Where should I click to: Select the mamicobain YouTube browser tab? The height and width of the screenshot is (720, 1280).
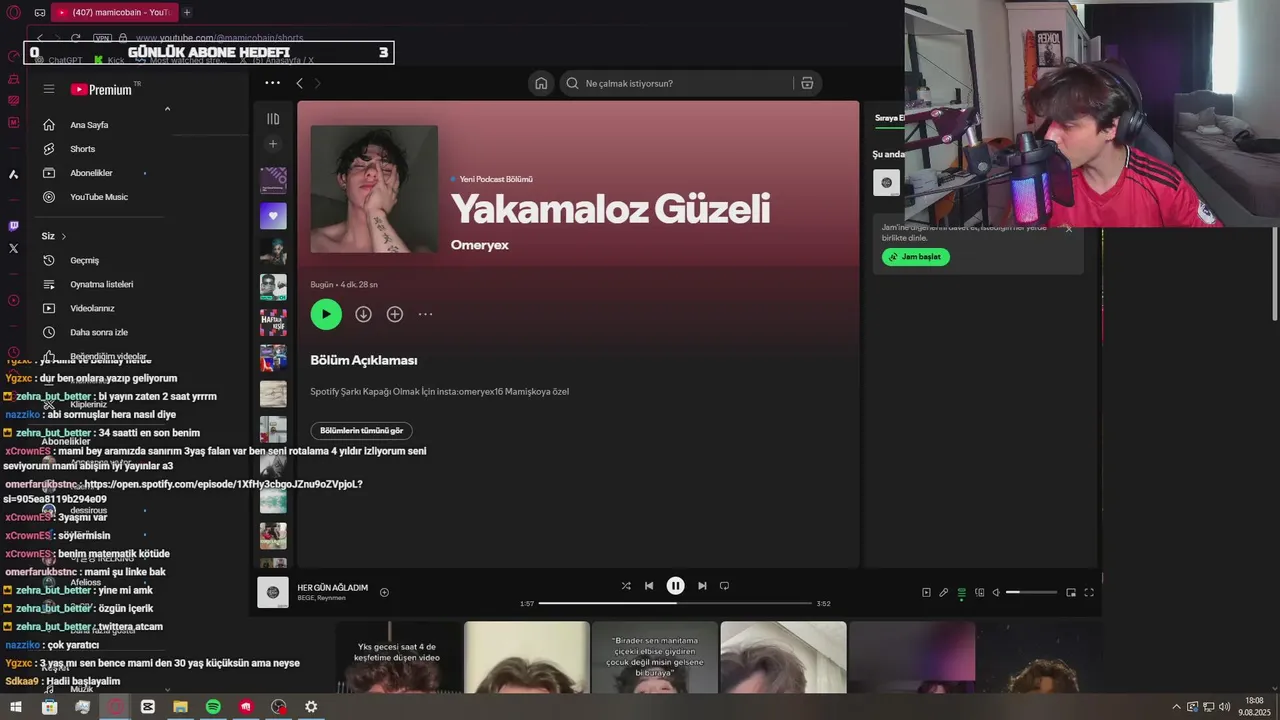coord(114,12)
